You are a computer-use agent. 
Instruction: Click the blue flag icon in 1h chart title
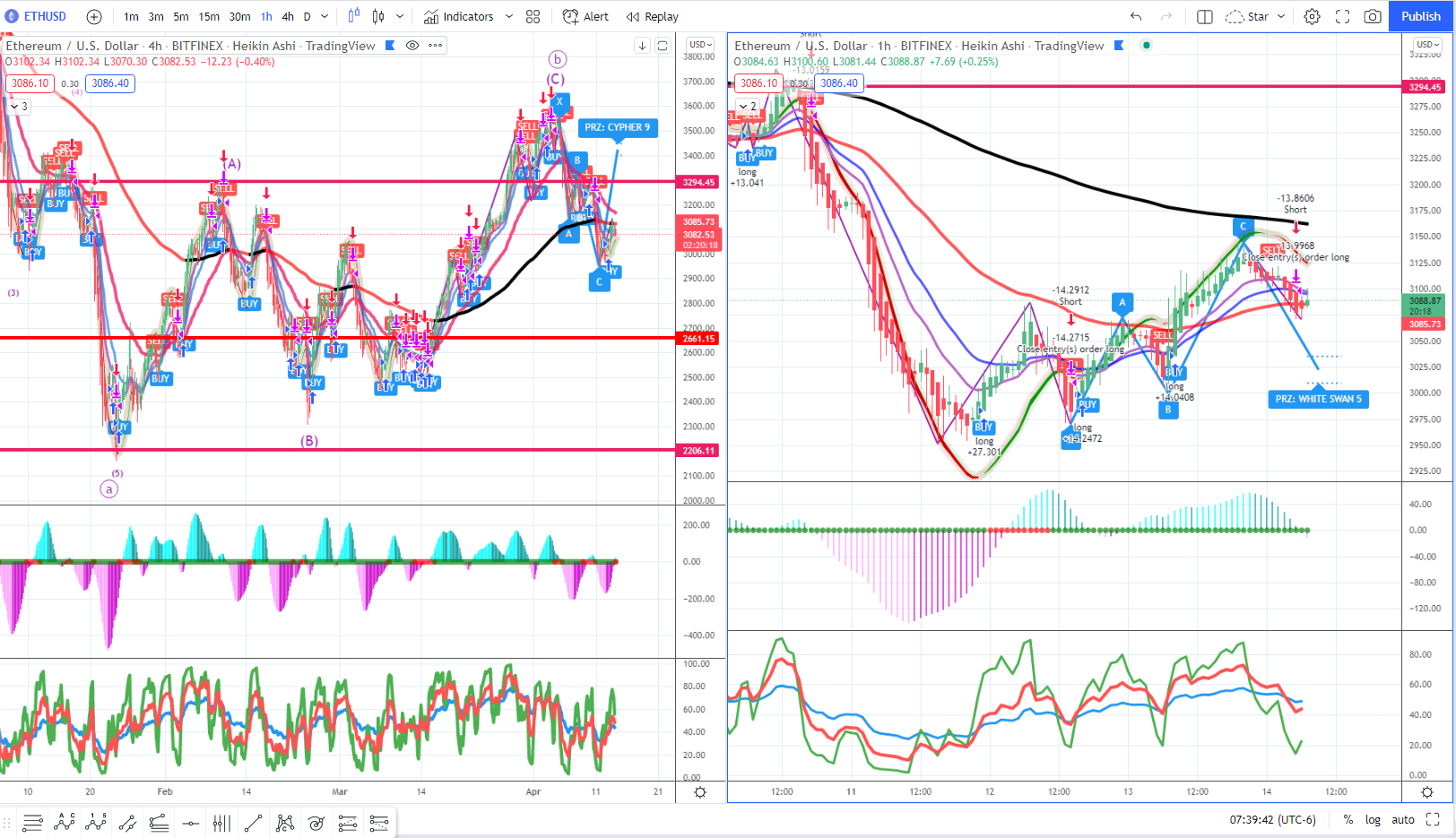tap(1119, 46)
